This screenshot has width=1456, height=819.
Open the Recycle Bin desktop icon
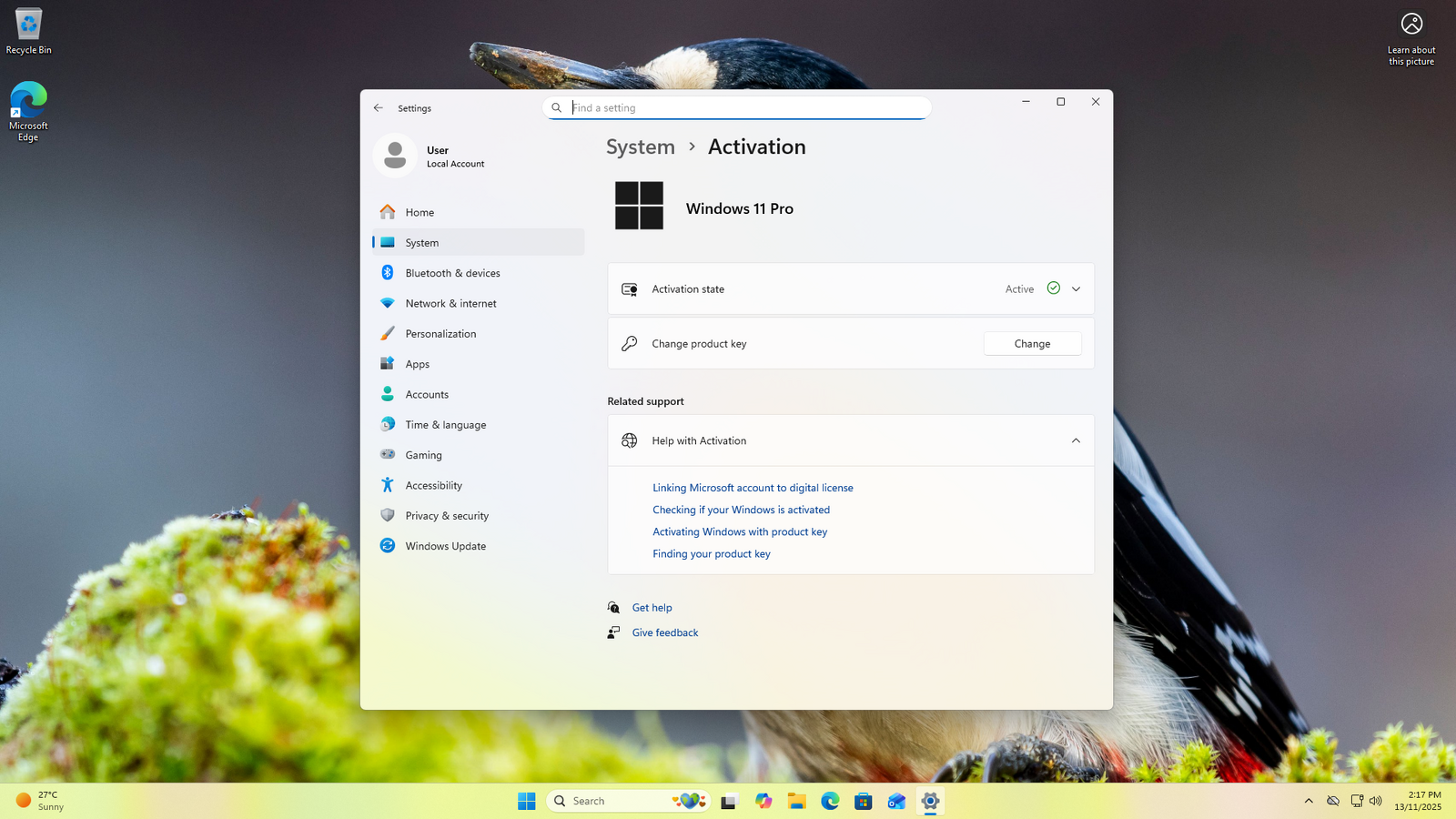pos(28,30)
